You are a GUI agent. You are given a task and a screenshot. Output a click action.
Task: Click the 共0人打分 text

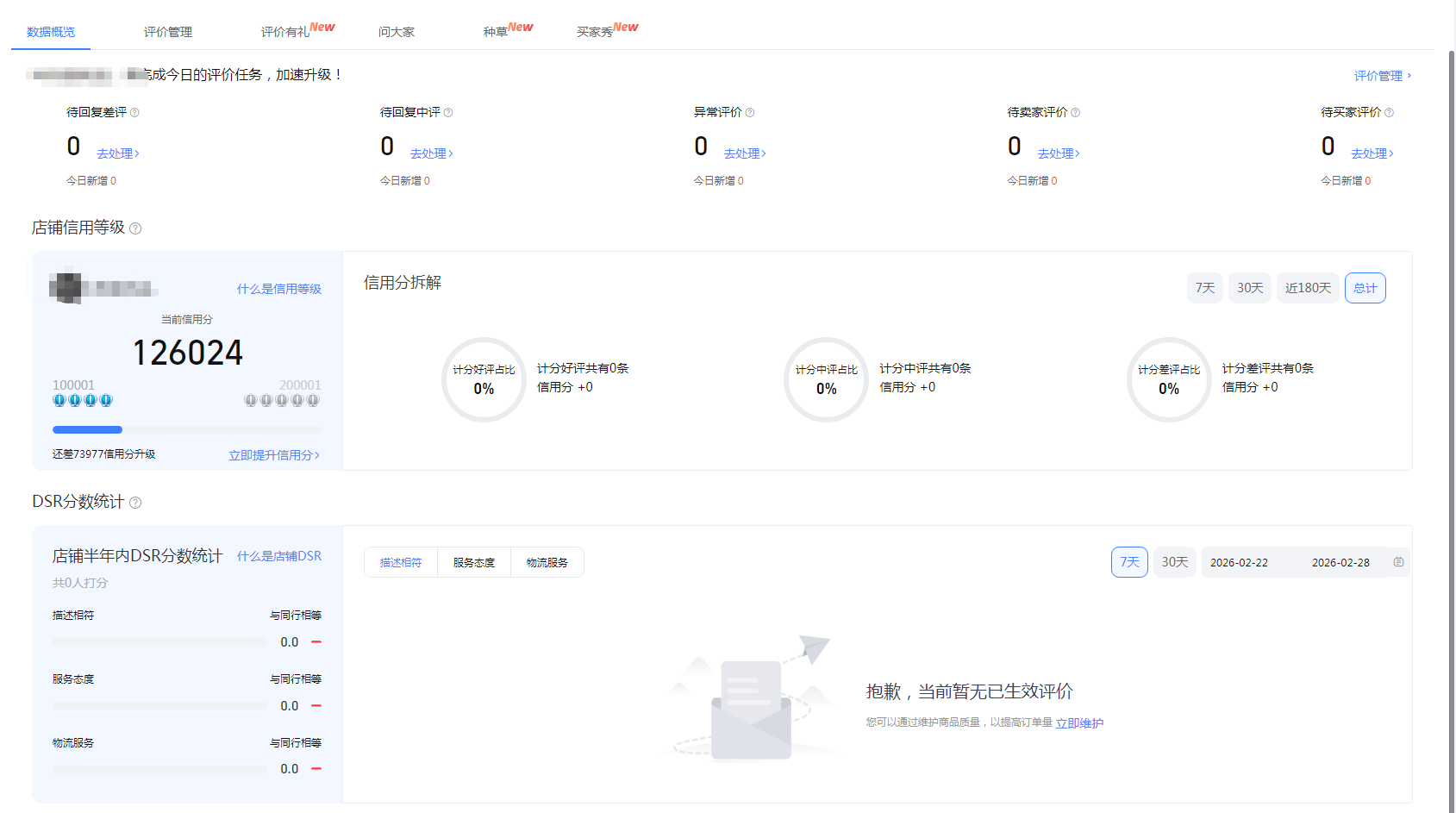coord(80,583)
